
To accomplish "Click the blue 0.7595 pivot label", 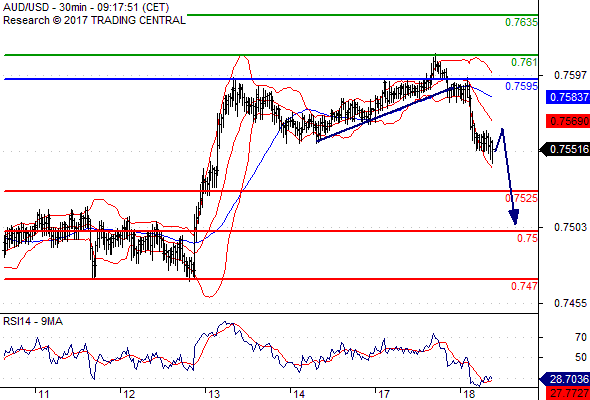I will coord(521,86).
